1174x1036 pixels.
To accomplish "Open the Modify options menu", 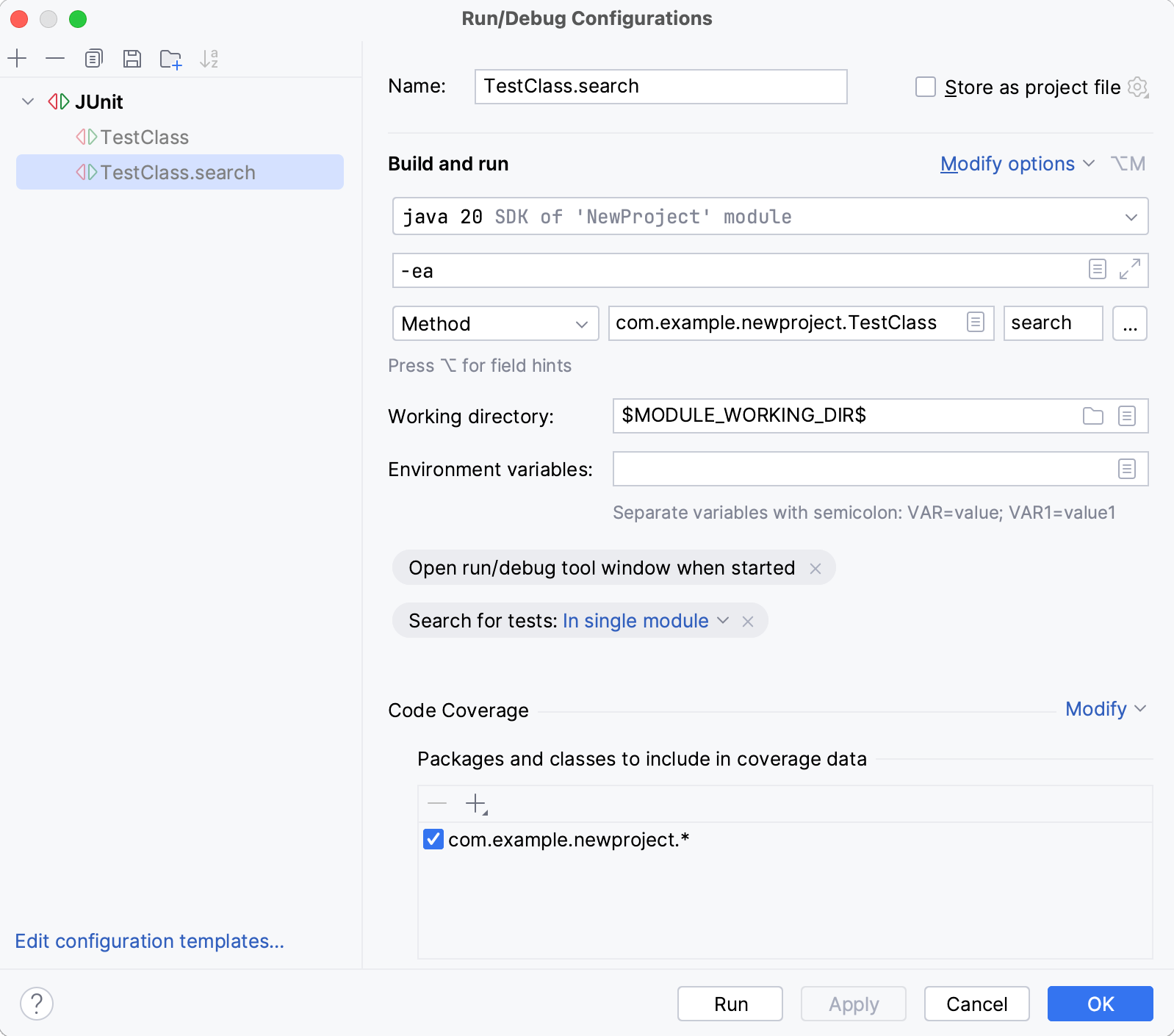I will pos(1016,164).
